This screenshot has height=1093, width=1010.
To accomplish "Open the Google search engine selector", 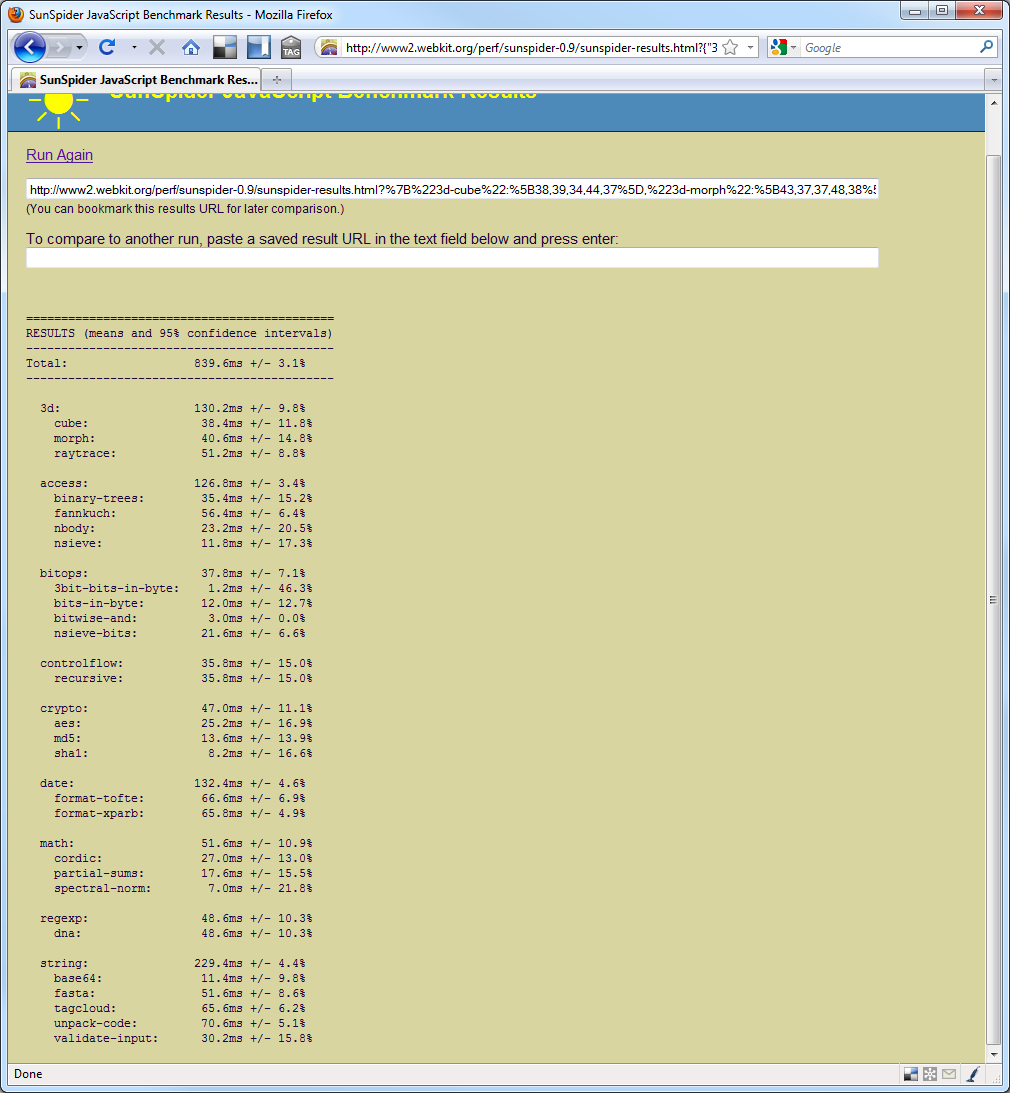I will point(783,47).
